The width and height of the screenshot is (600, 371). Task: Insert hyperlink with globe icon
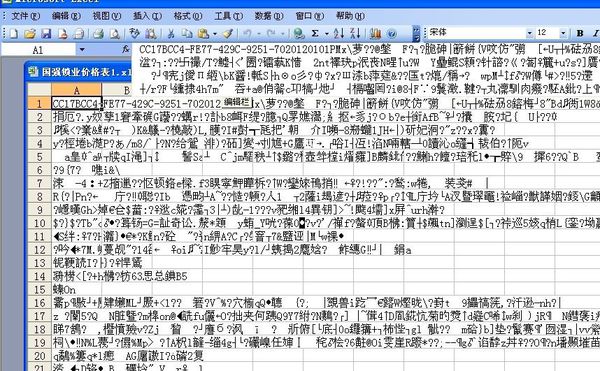[x=298, y=34]
